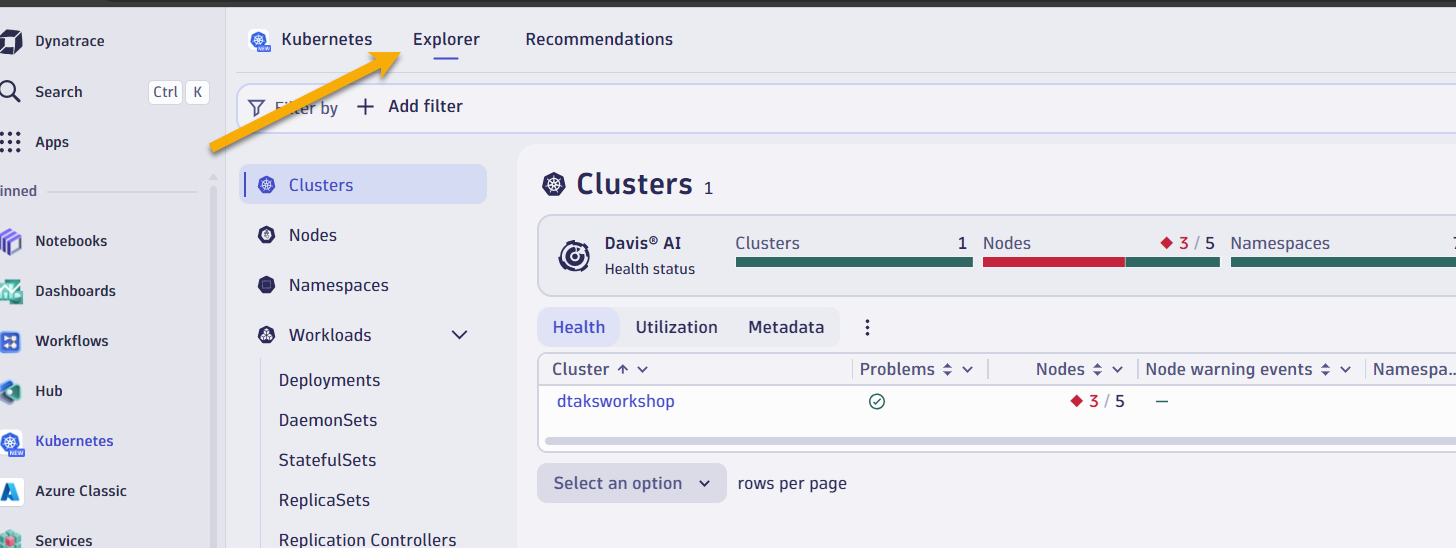Click the Apps grid icon
Screen dimensions: 1456x548
(x=11, y=142)
